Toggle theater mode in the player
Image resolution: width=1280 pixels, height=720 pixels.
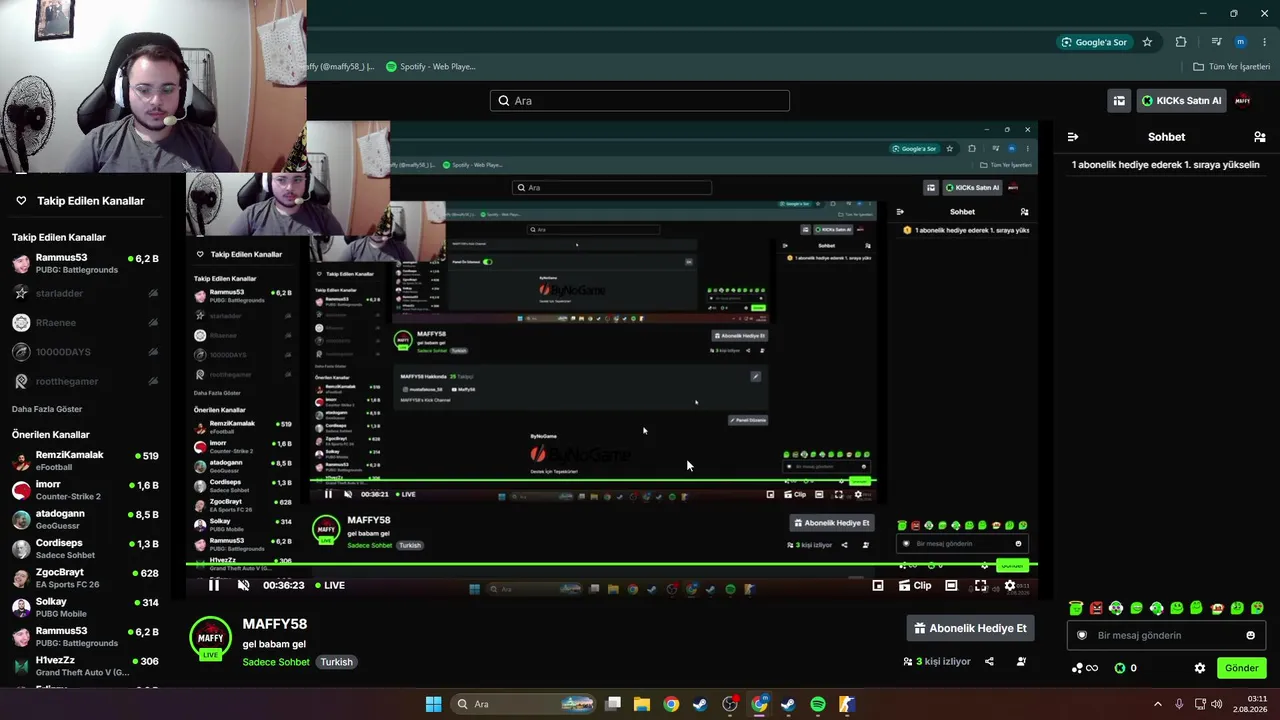(951, 585)
